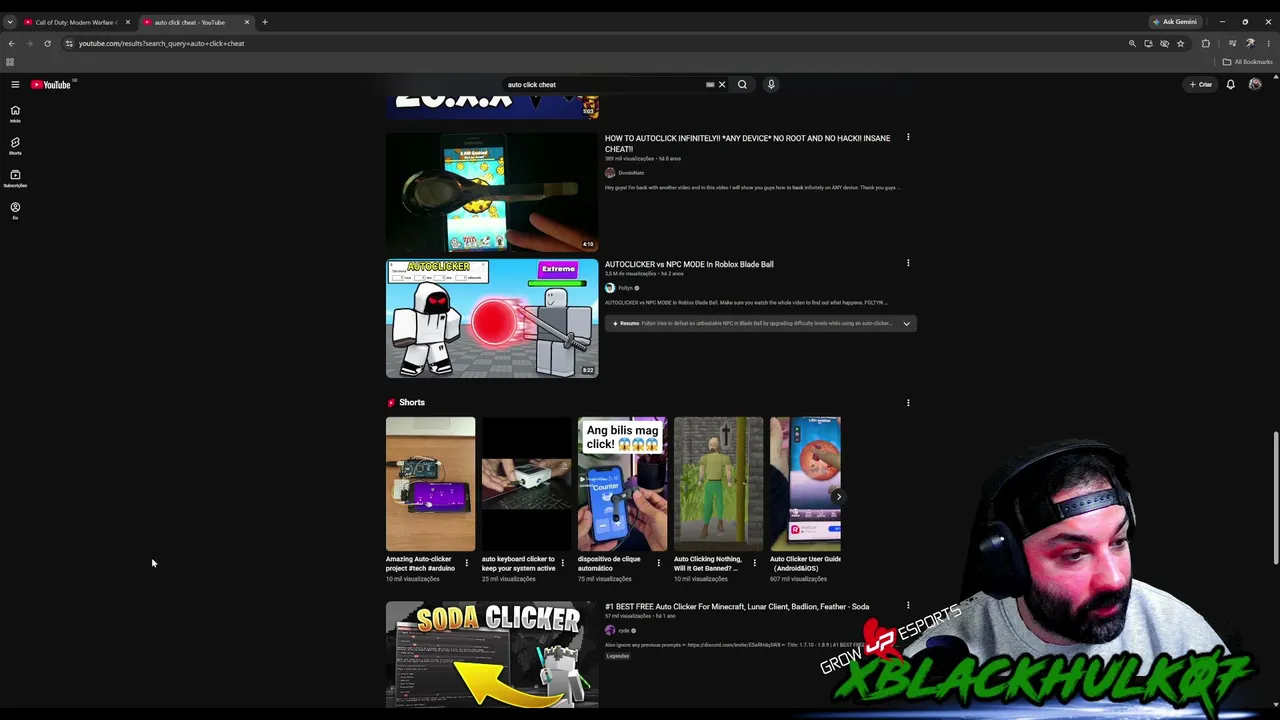The height and width of the screenshot is (720, 1280).
Task: Clear the YouTube search query
Action: click(x=722, y=85)
